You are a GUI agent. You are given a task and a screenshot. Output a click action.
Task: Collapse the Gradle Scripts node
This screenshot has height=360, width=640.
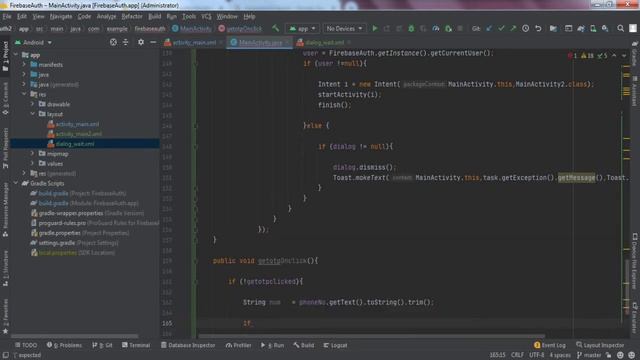[x=16, y=183]
